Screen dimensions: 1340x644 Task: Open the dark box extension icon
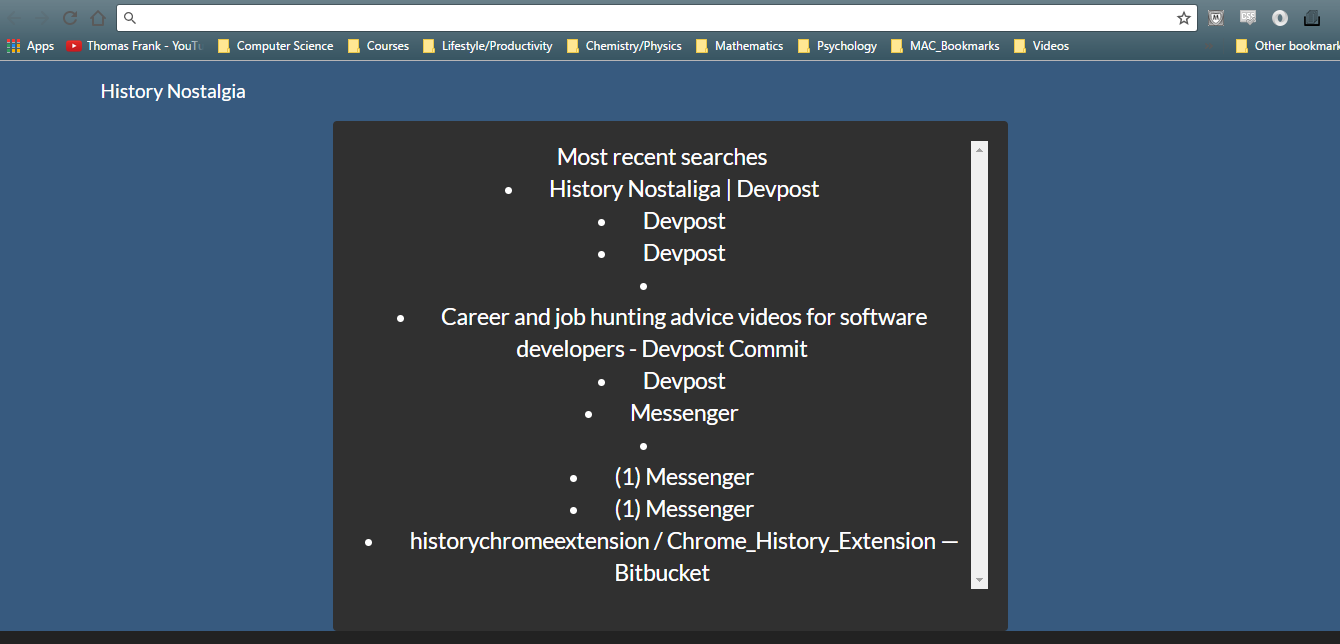[1312, 18]
